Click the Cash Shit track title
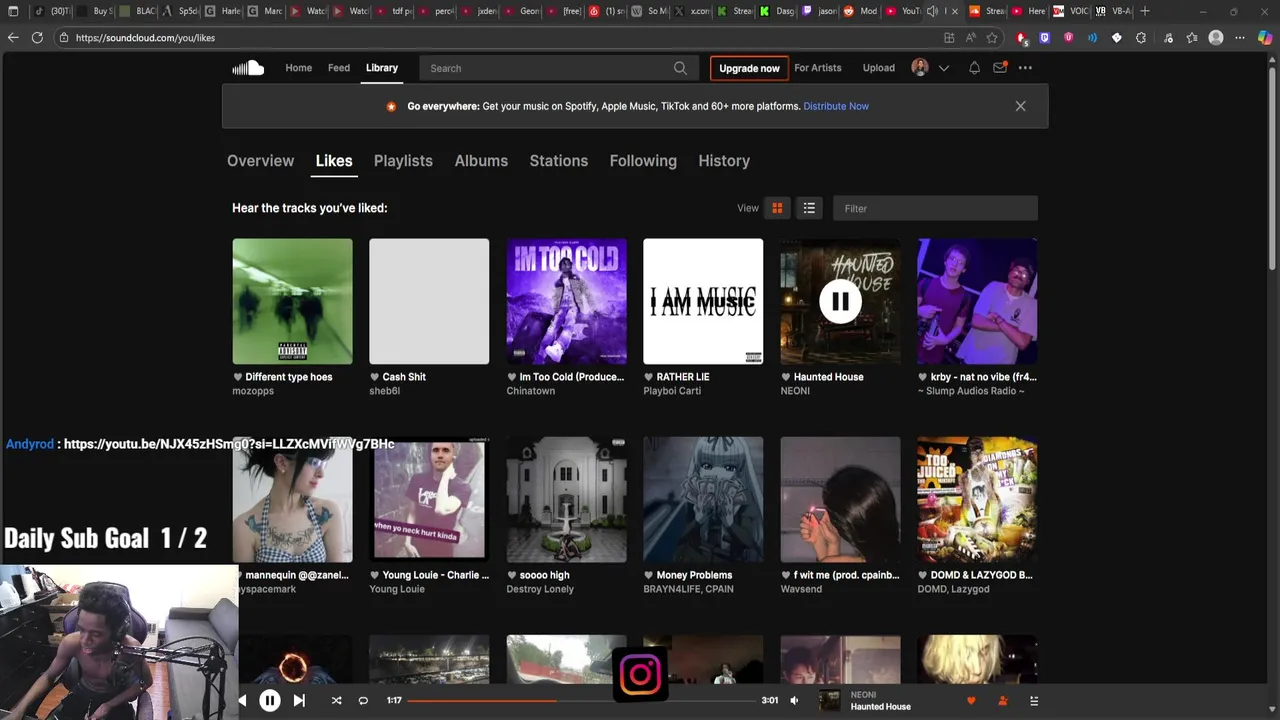This screenshot has height=720, width=1280. [404, 377]
